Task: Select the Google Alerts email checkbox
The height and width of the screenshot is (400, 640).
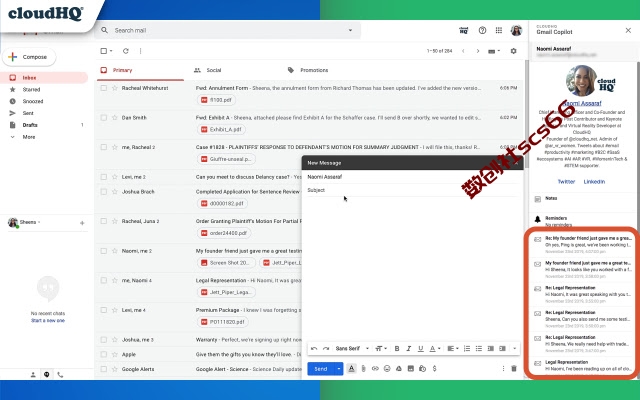Action: [104, 369]
